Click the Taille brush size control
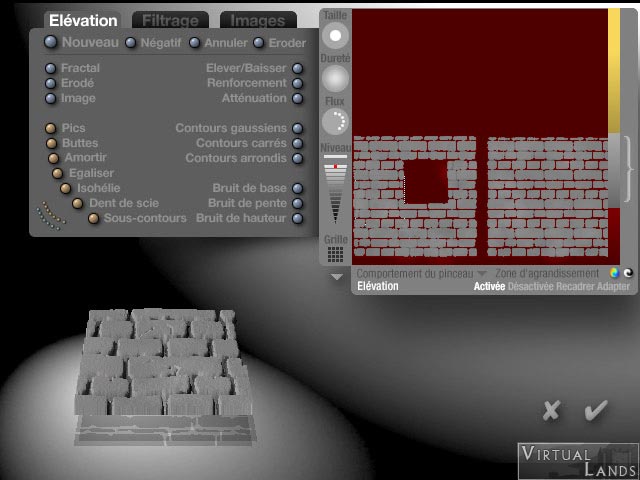 pos(336,37)
